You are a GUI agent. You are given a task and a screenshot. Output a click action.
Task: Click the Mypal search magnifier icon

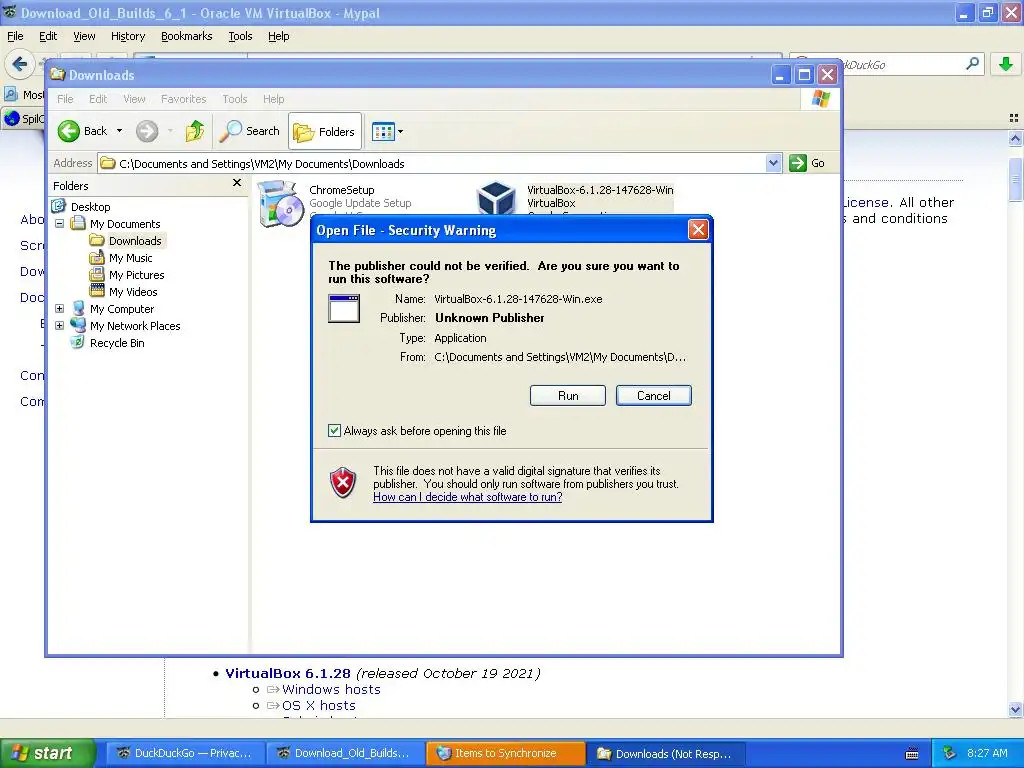point(972,63)
